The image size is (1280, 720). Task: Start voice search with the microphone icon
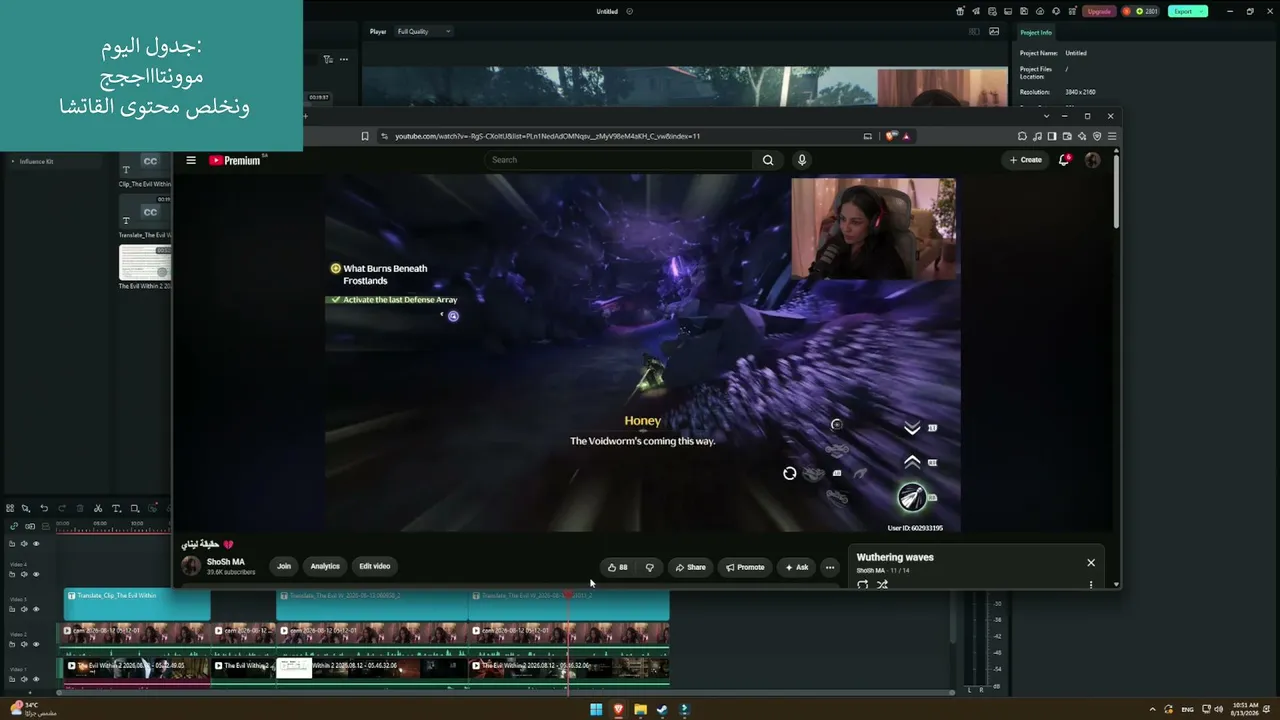coord(801,160)
